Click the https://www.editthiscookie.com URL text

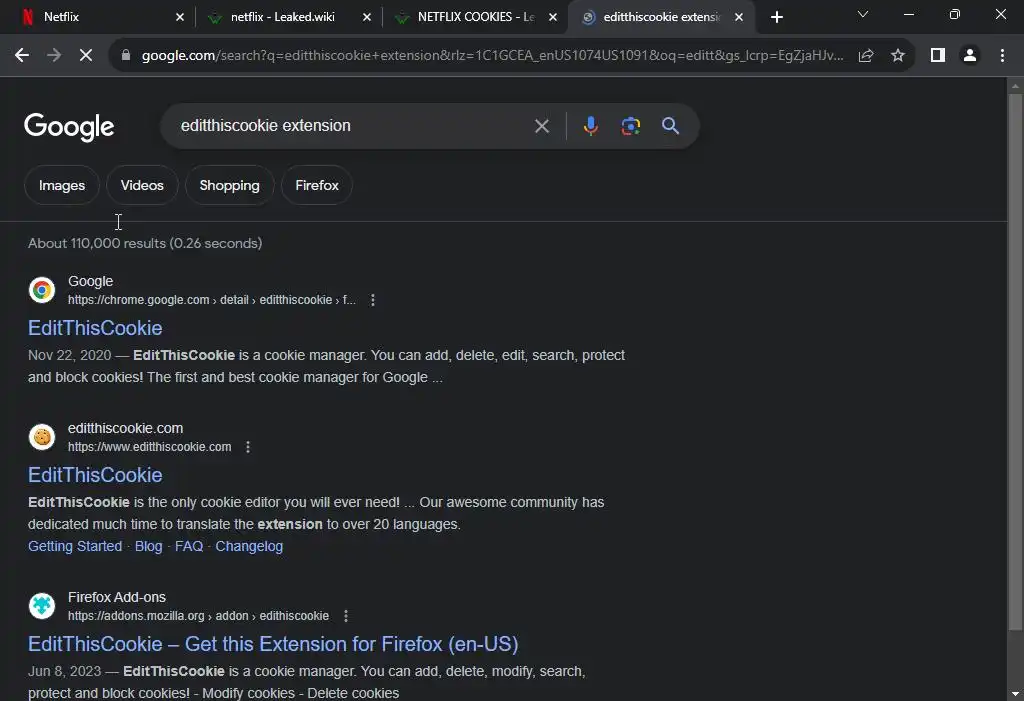tap(150, 447)
